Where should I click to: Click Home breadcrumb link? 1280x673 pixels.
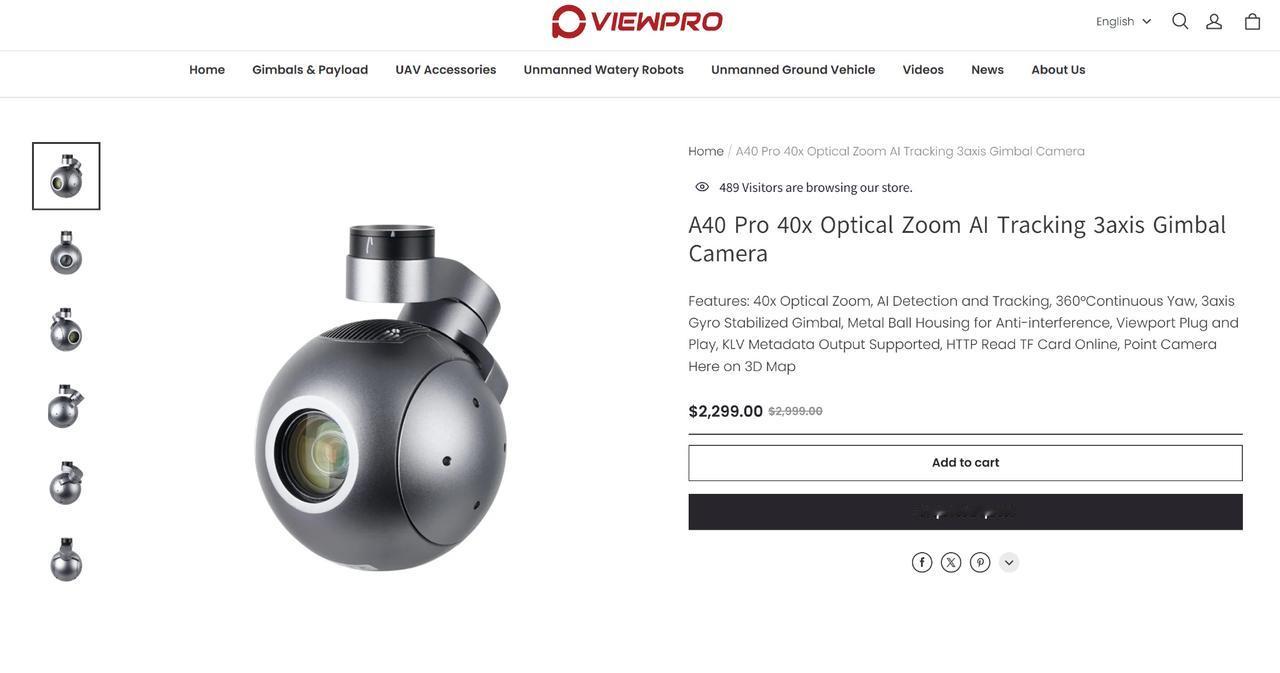[706, 151]
